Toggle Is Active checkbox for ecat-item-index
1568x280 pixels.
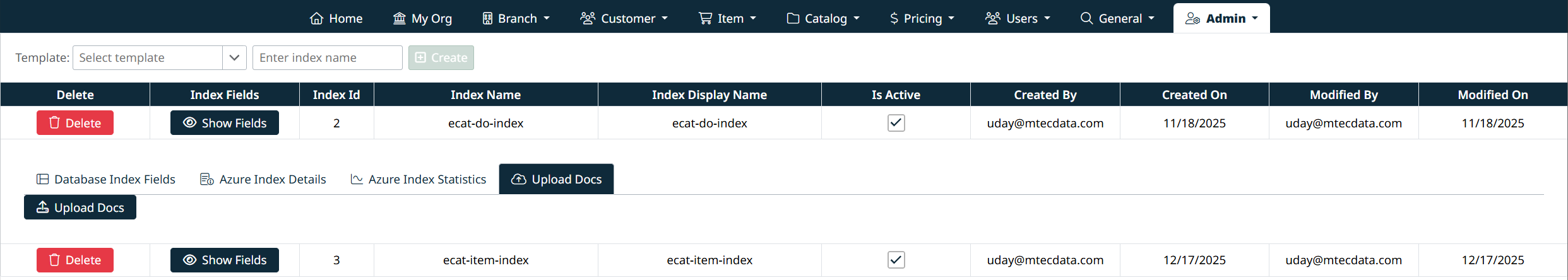point(896,260)
